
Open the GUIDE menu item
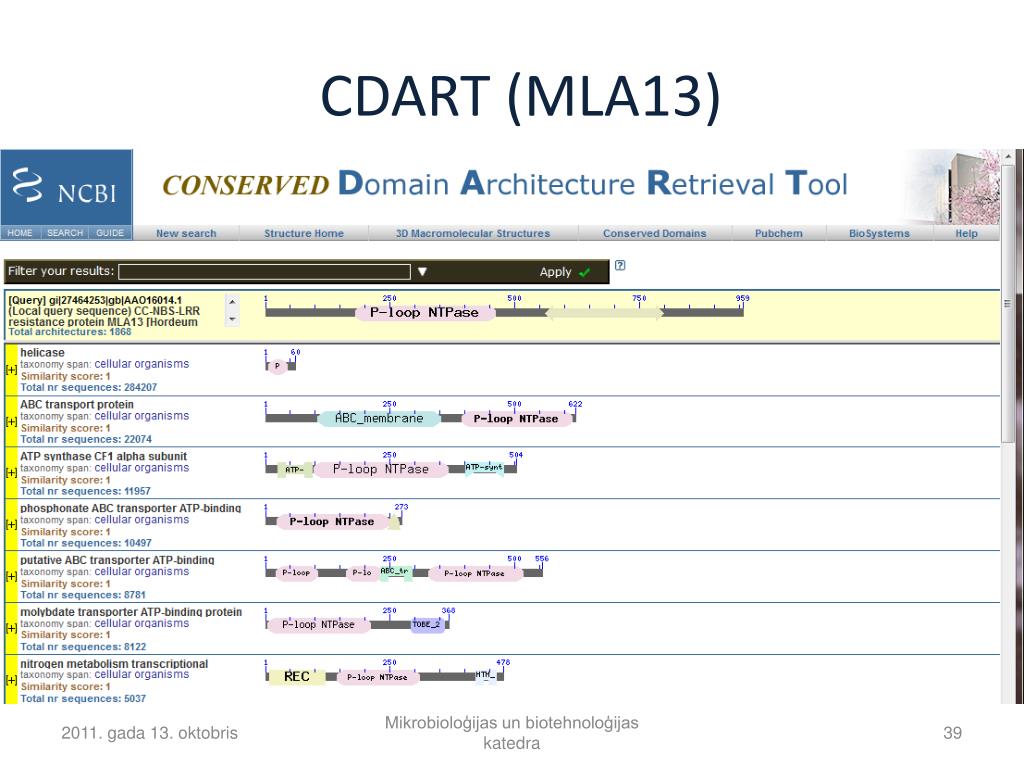pyautogui.click(x=110, y=233)
